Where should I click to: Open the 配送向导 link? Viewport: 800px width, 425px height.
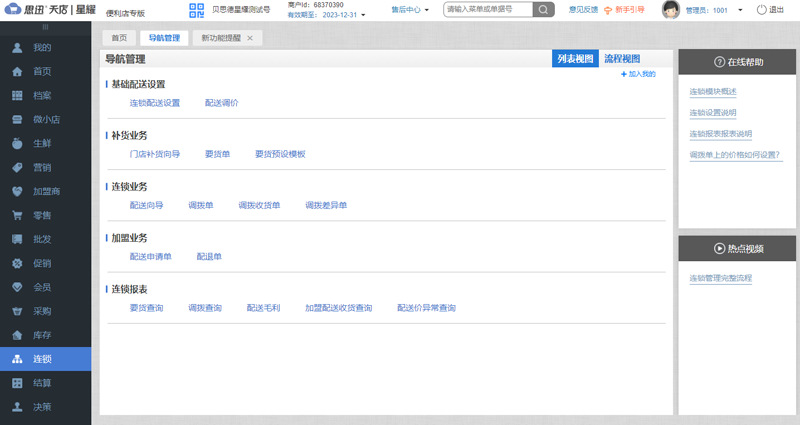click(x=146, y=205)
